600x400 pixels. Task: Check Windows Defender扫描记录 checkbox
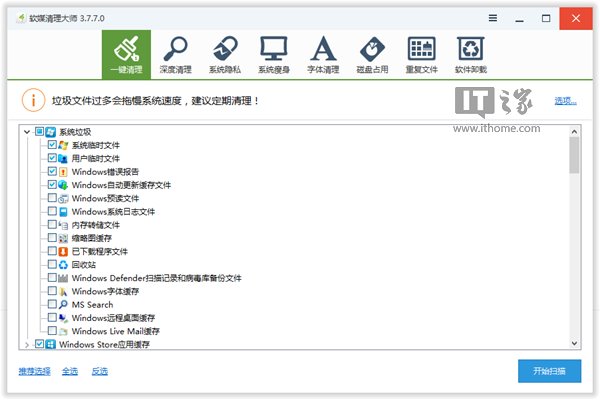tap(52, 278)
